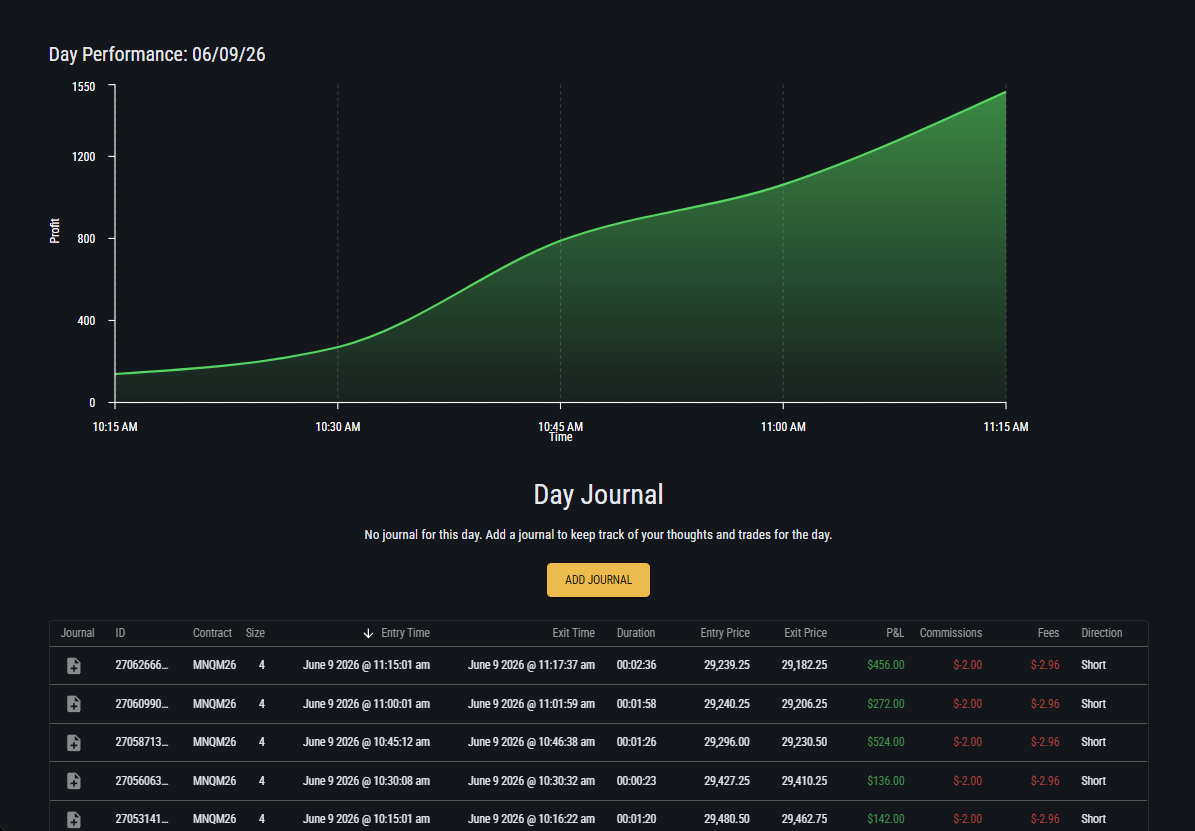The width and height of the screenshot is (1195, 831).
Task: Click the Size column header
Action: 255,633
